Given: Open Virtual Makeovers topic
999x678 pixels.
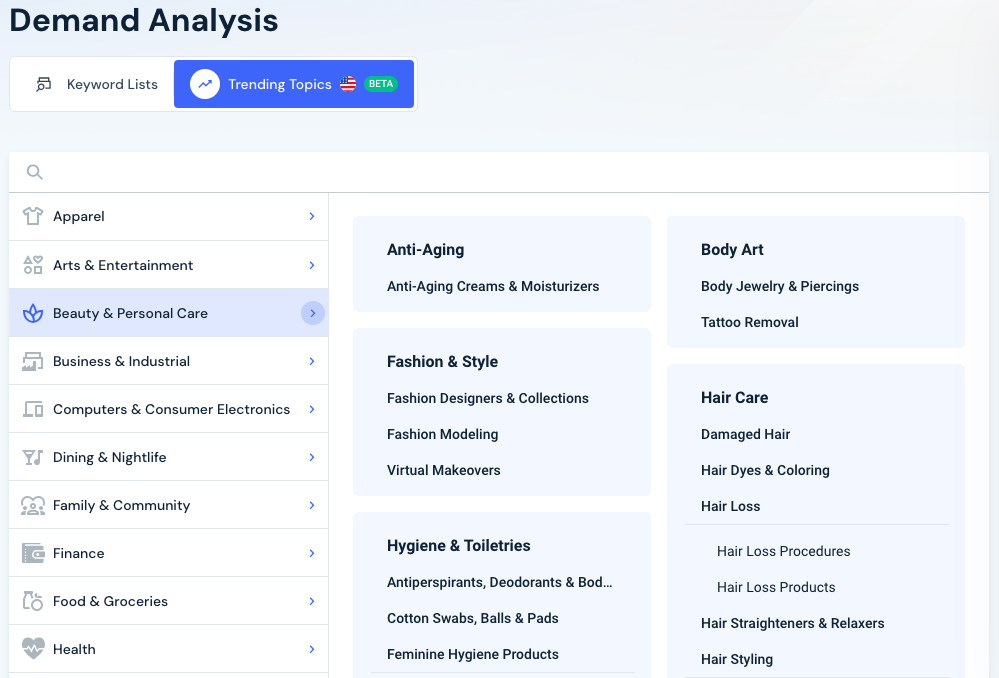Looking at the screenshot, I should [443, 470].
